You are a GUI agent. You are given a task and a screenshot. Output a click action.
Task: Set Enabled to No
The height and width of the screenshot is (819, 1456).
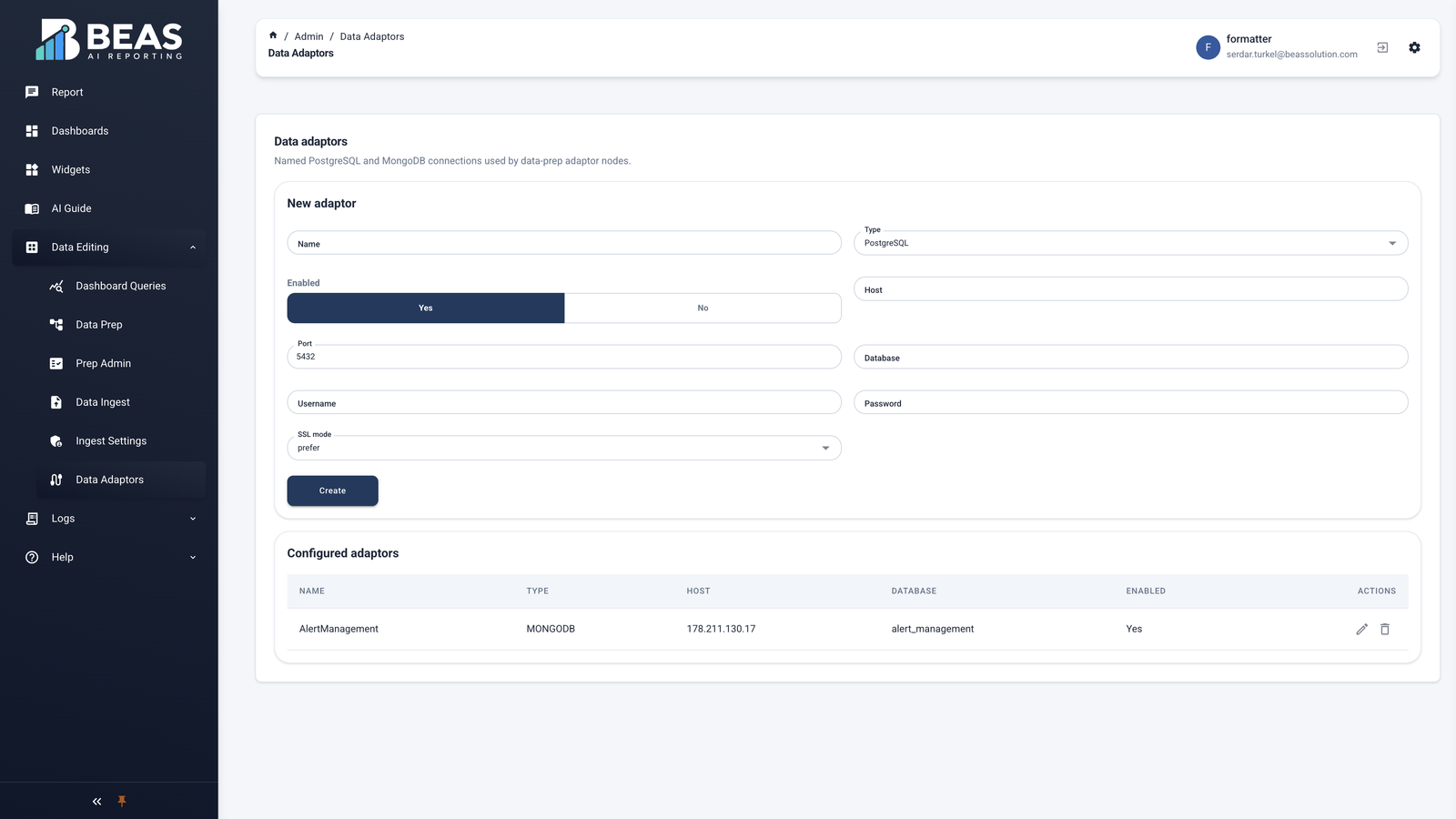[703, 308]
